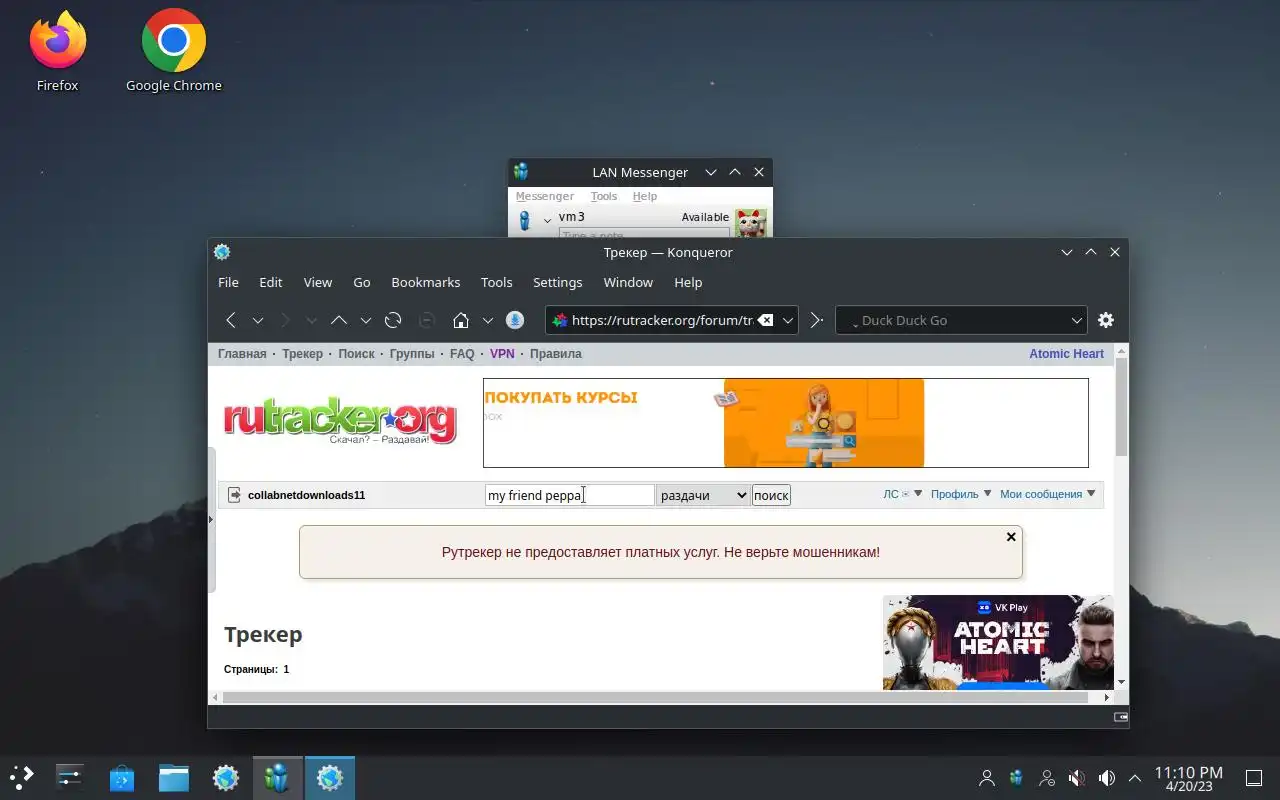Launch Google Chrome from desktop icon
This screenshot has width=1280, height=800.
(x=174, y=52)
